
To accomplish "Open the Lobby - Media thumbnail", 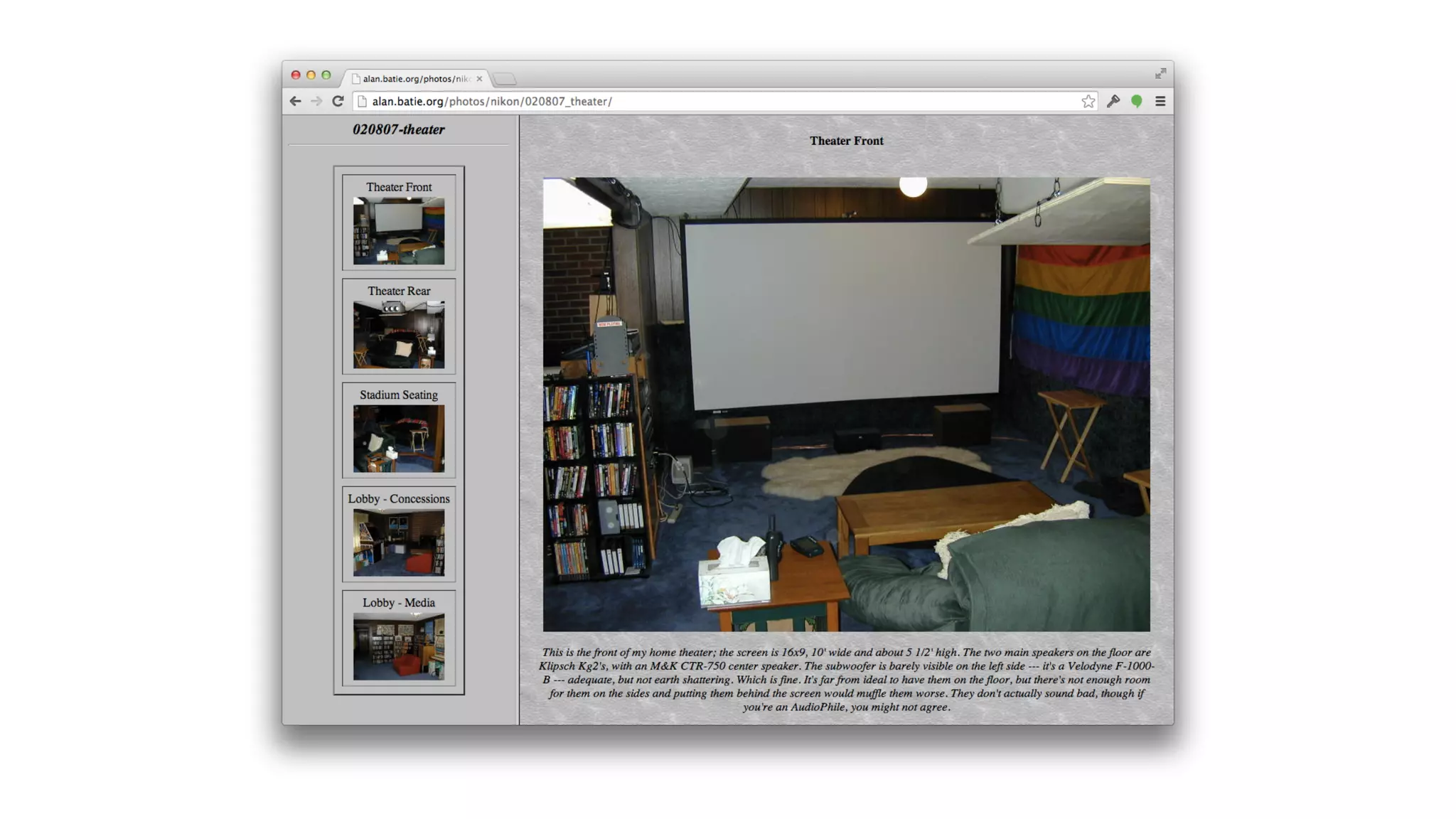I will point(399,646).
